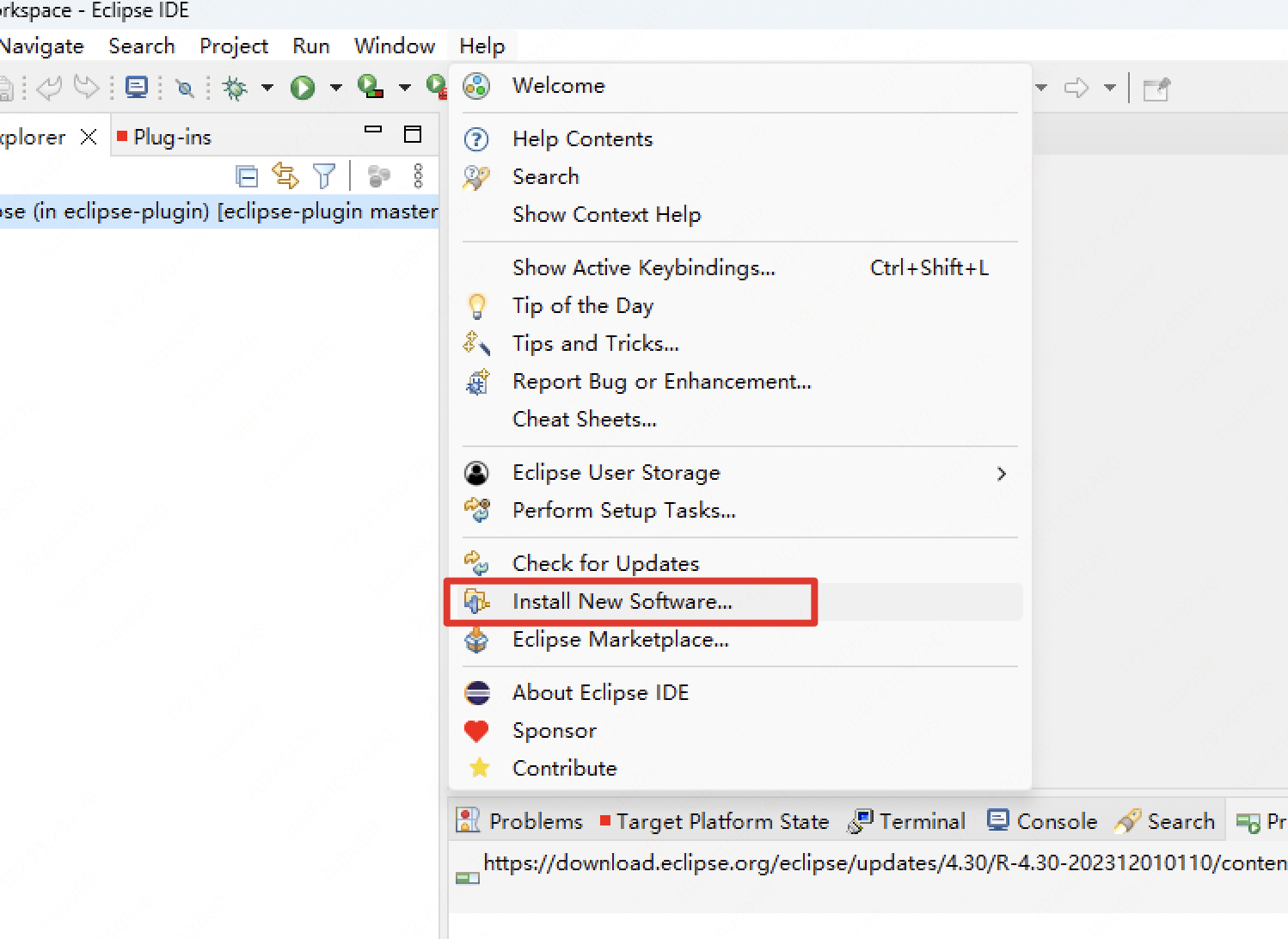Switch to the Problems tab

tap(519, 821)
